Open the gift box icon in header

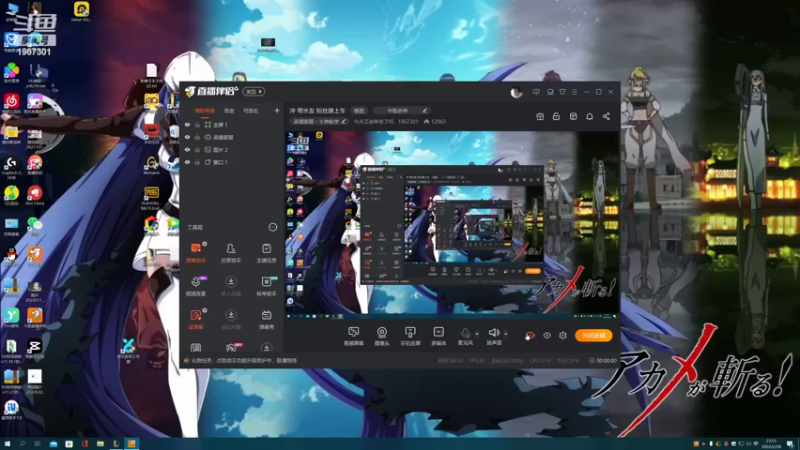pyautogui.click(x=540, y=116)
